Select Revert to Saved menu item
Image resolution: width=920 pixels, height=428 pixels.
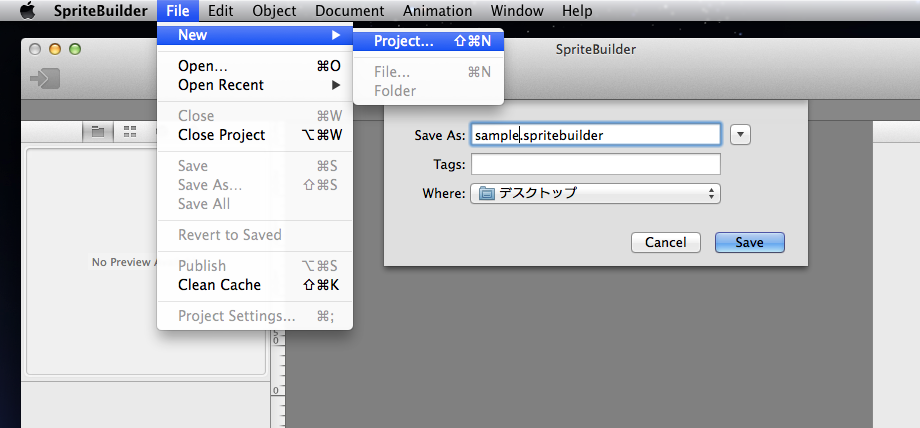255,235
